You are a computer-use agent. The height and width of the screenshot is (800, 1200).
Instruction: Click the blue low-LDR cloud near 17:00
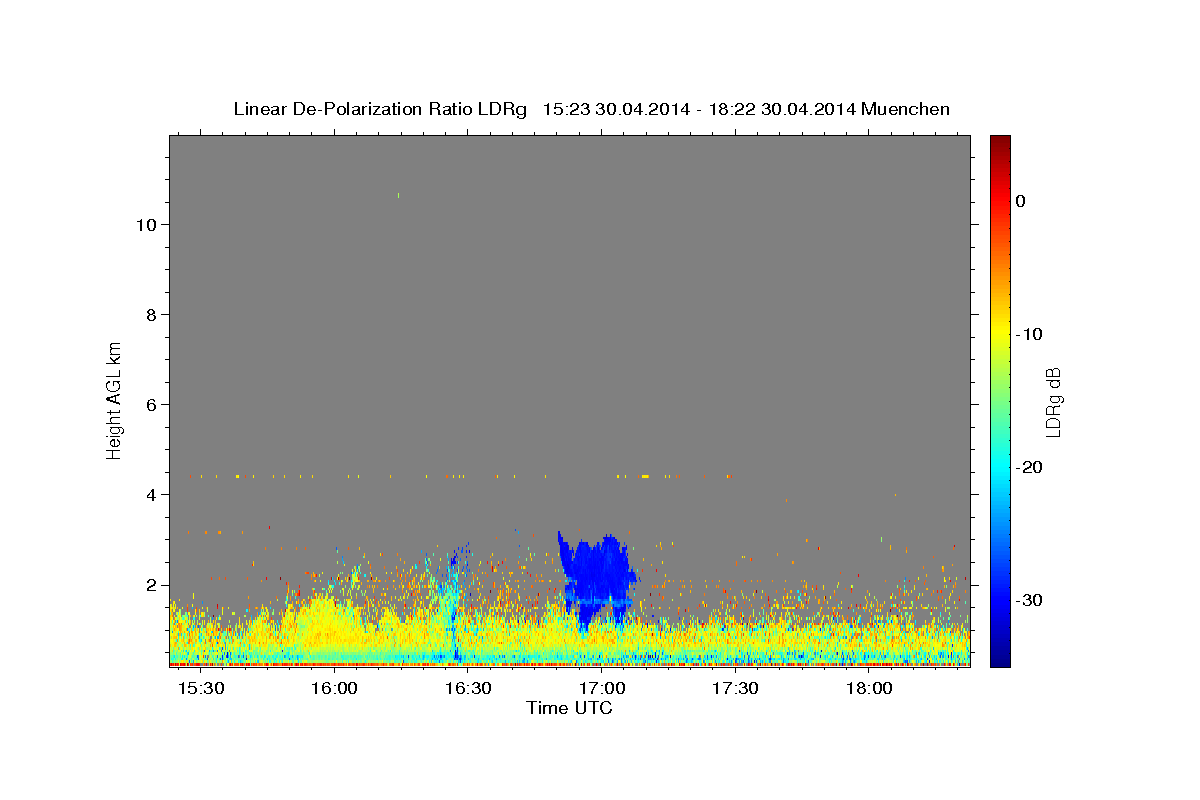click(598, 580)
